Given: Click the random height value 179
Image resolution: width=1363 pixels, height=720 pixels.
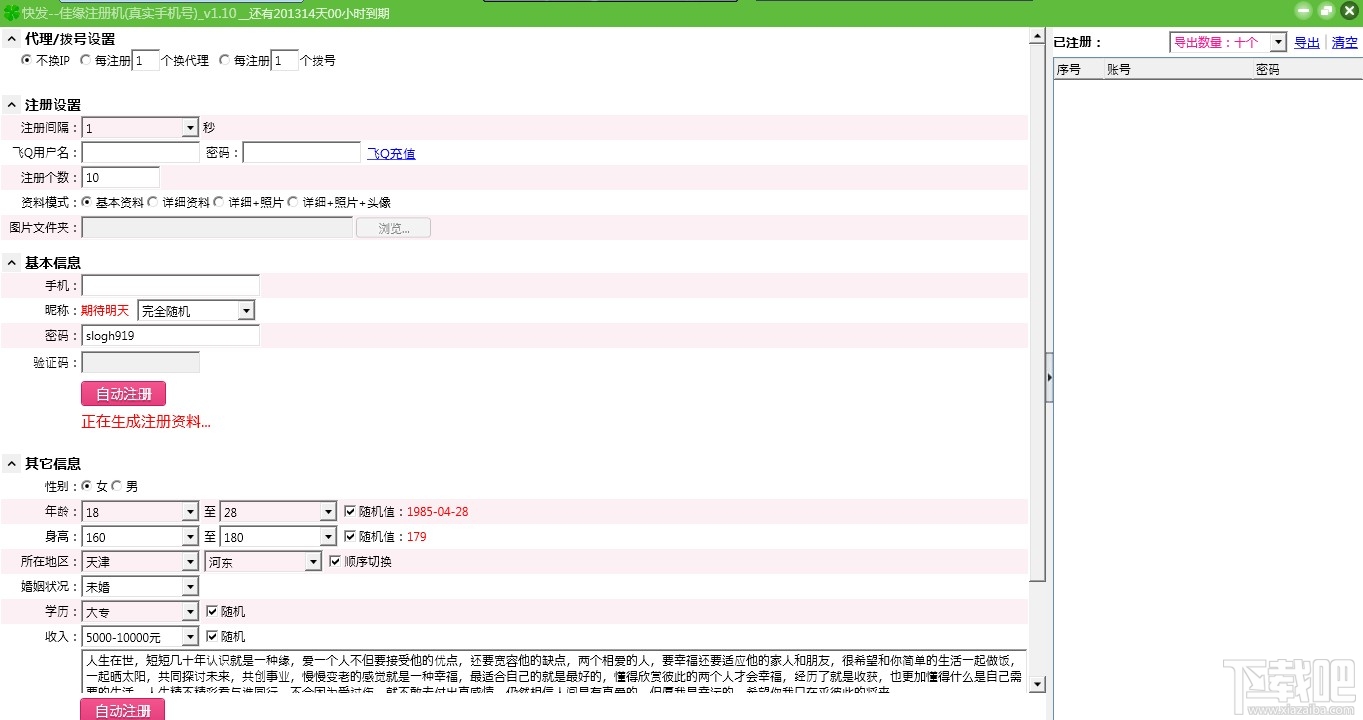Looking at the screenshot, I should coord(416,537).
